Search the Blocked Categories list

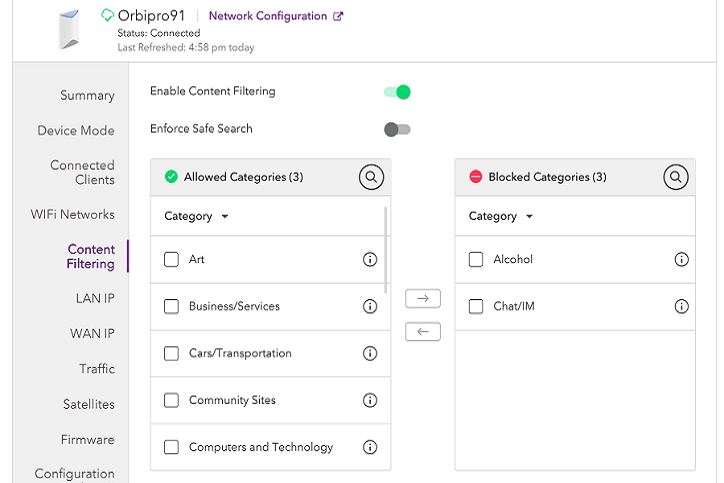(676, 177)
